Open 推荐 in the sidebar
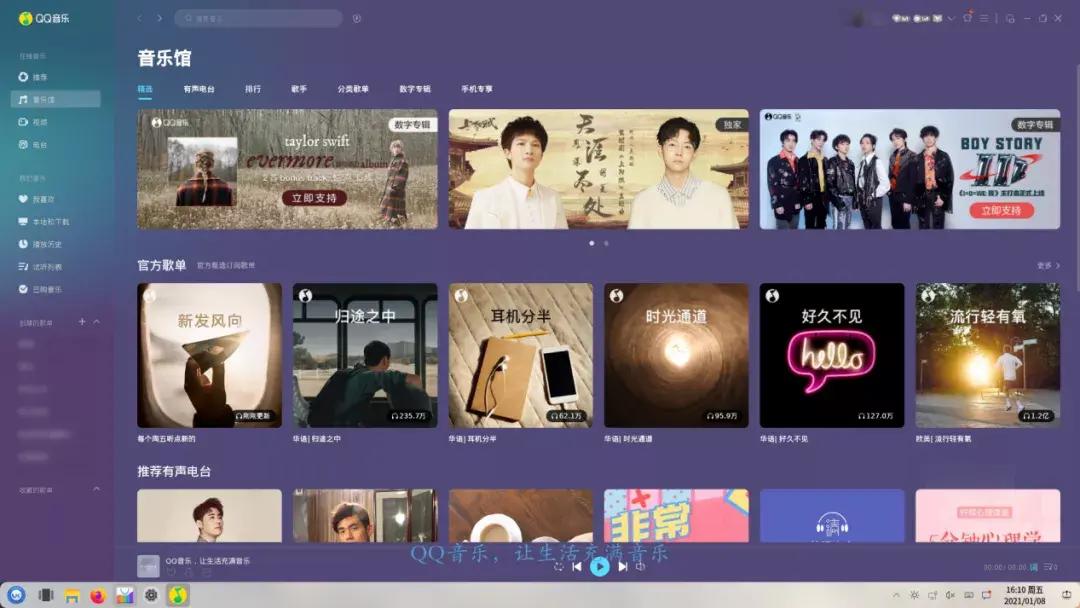The width and height of the screenshot is (1080, 608). [33, 77]
